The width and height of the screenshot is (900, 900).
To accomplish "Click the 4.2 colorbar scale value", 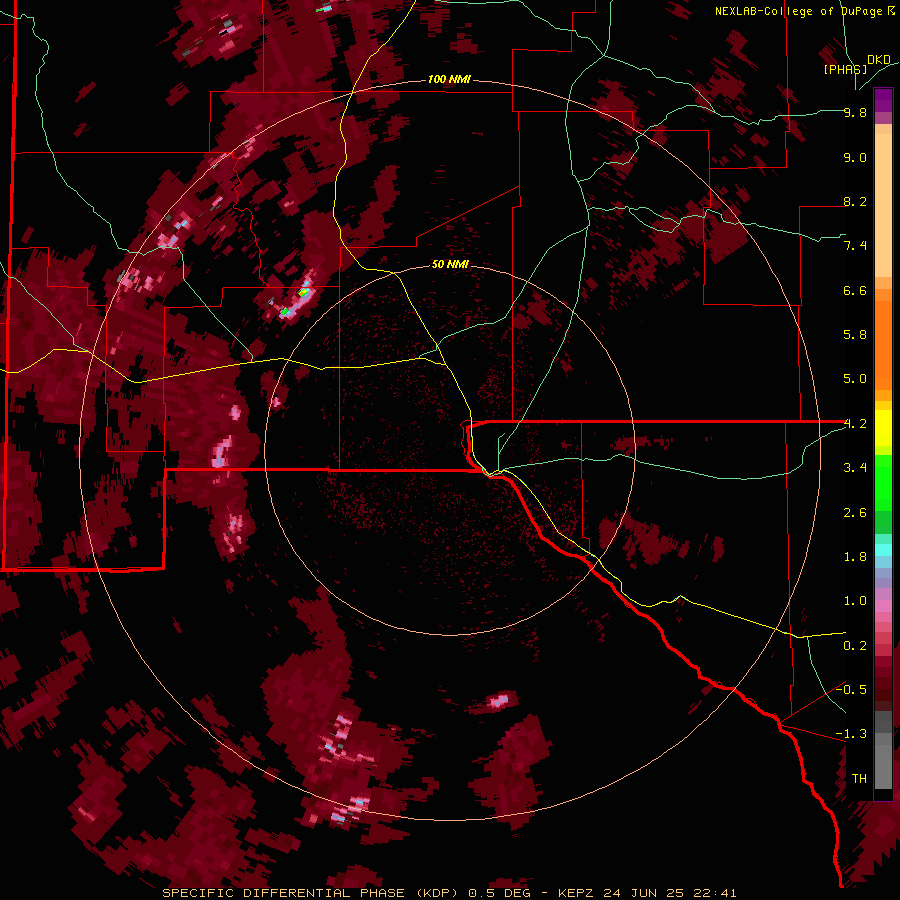I will [x=855, y=424].
